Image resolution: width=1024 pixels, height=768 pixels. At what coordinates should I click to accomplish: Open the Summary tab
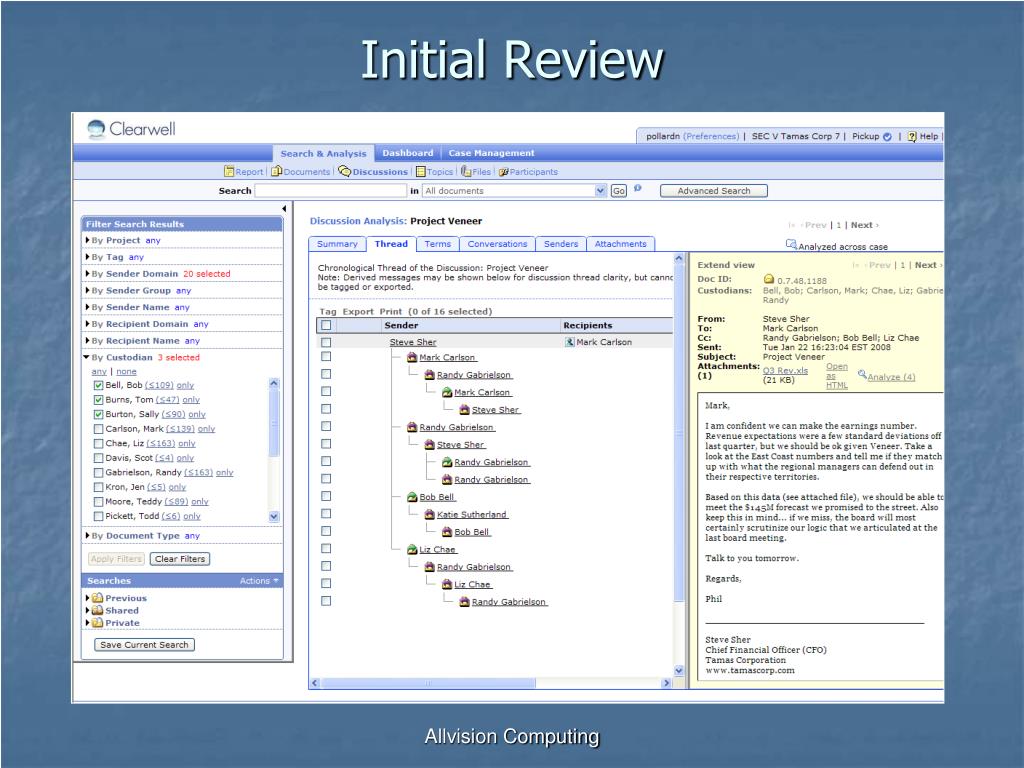pyautogui.click(x=337, y=244)
